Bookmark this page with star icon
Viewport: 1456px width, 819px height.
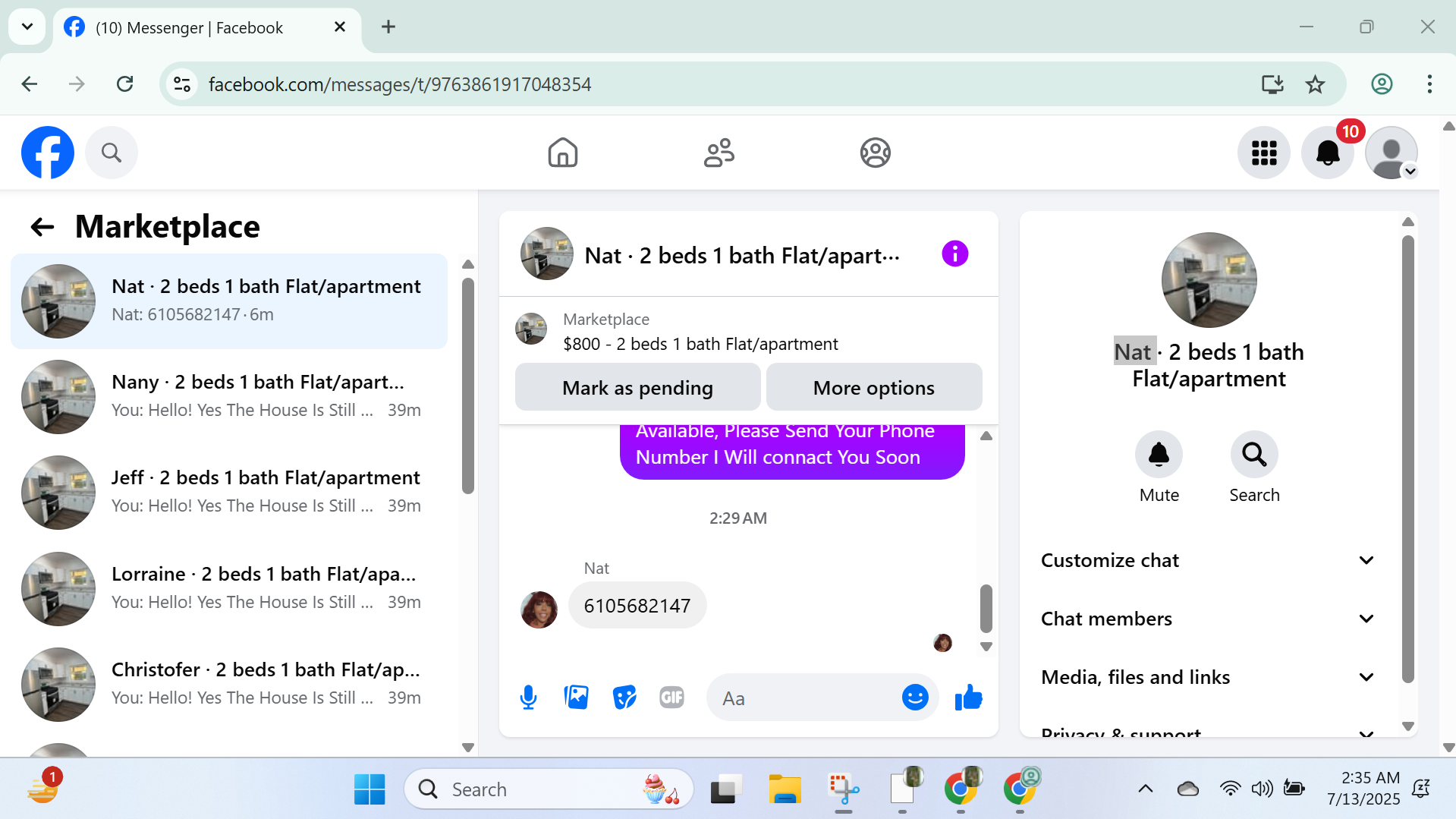pos(1315,84)
